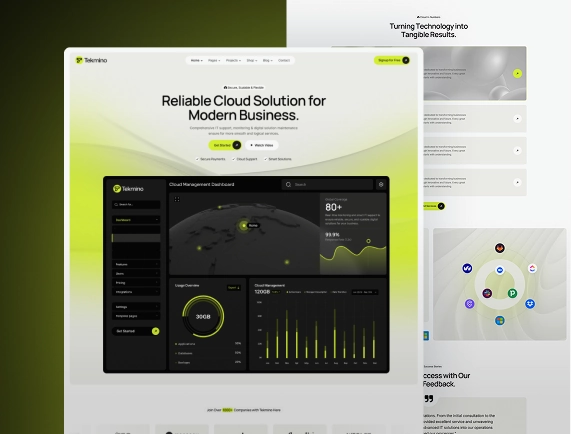This screenshot has height=434, width=571.
Task: Click the Windows icon at the bottom of the integrations circle
Action: click(500, 321)
